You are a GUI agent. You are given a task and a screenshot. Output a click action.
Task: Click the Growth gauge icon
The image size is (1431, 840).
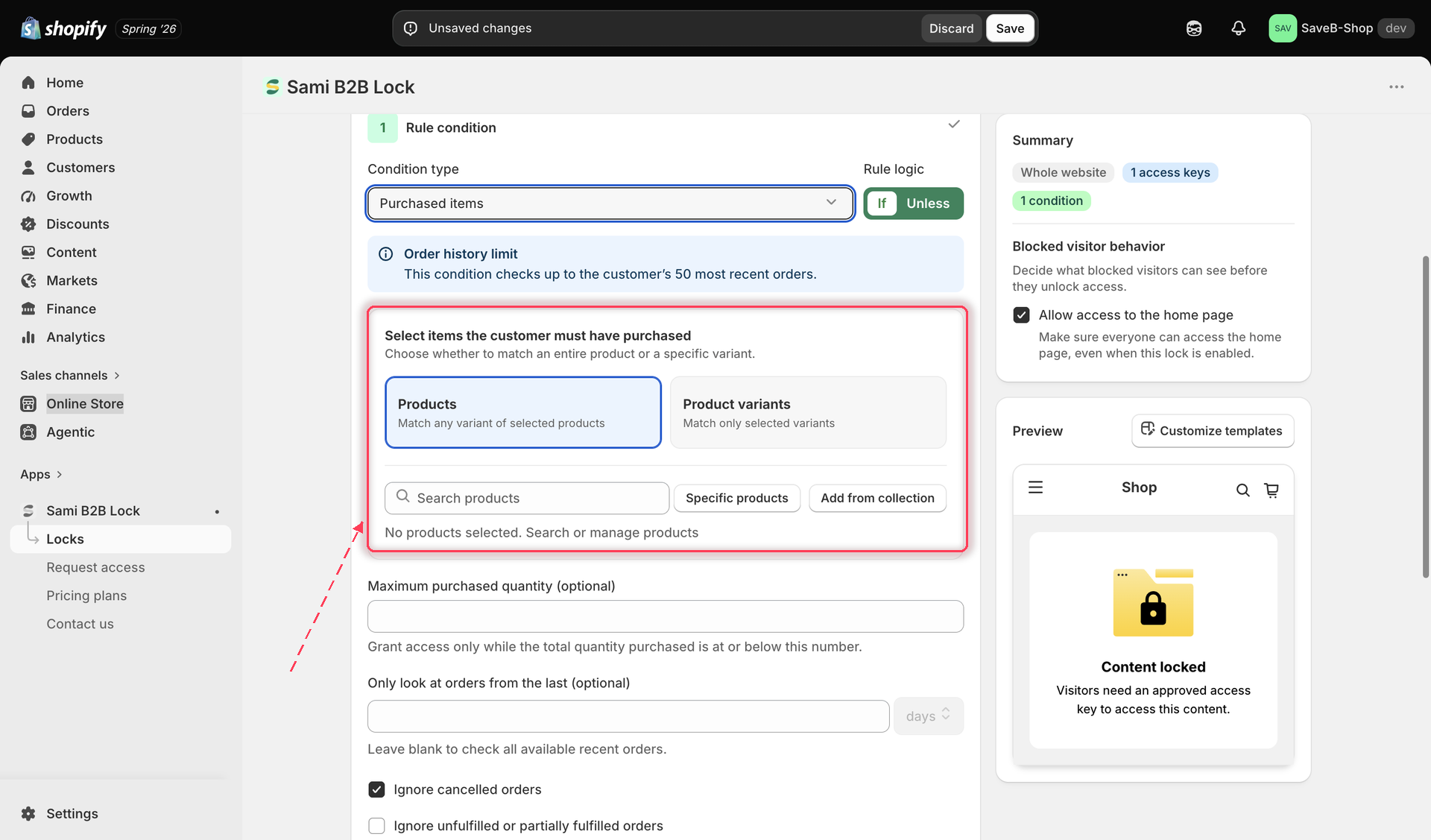[28, 196]
